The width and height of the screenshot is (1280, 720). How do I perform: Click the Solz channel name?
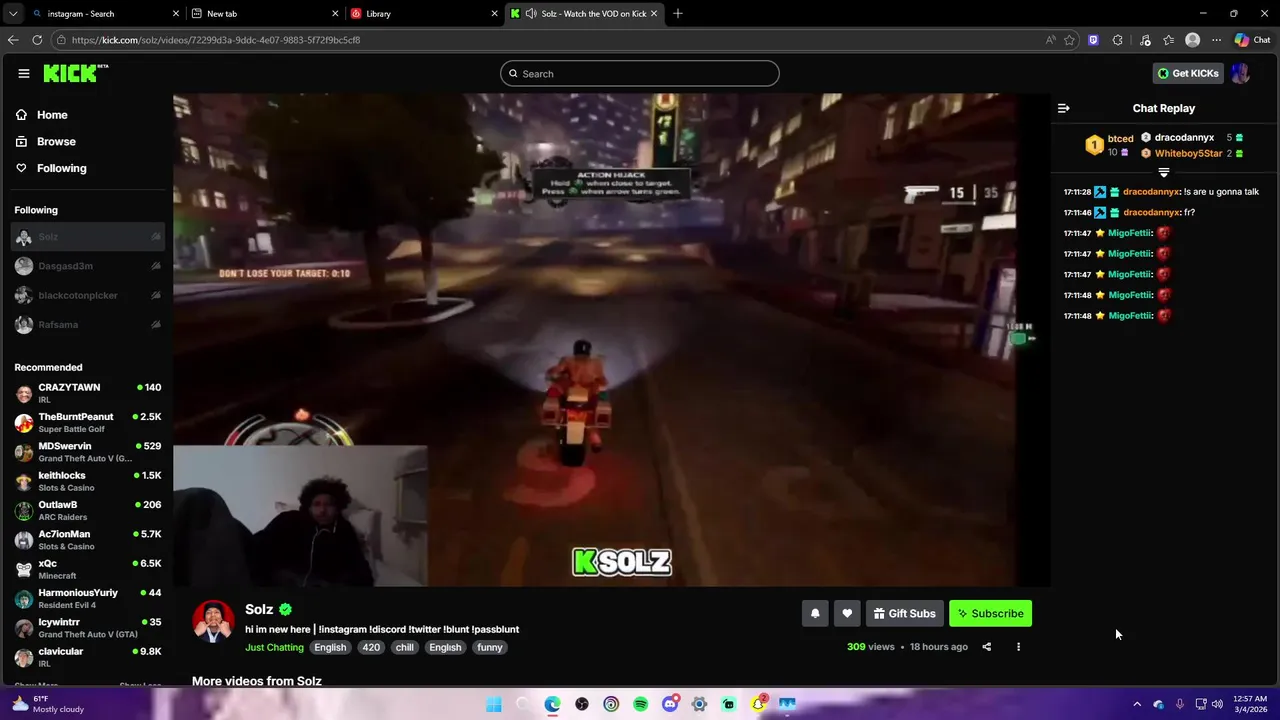(x=259, y=609)
